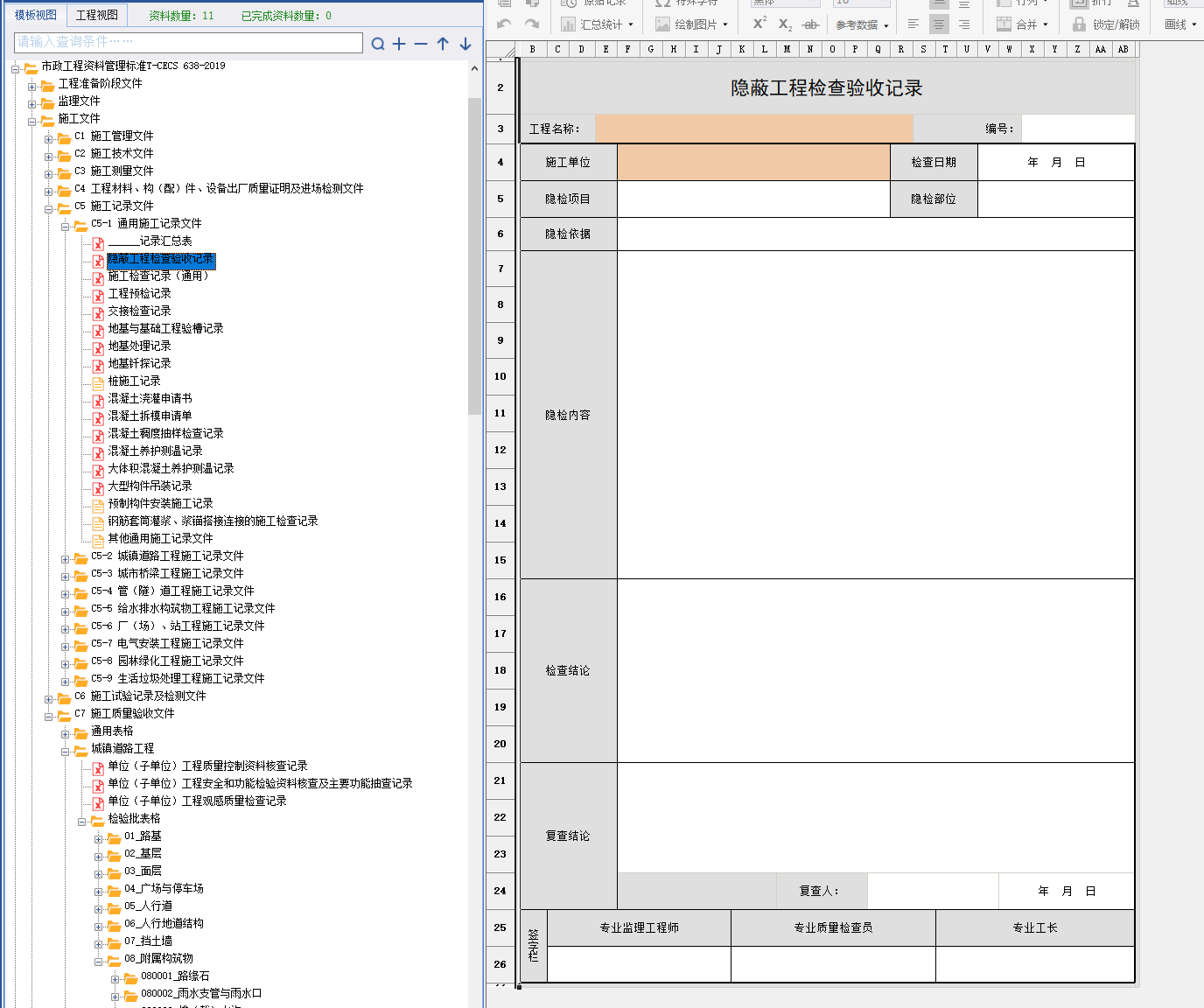This screenshot has height=1008, width=1204.
Task: Select 混凝土浇灌申请书 tree item
Action: tap(150, 398)
